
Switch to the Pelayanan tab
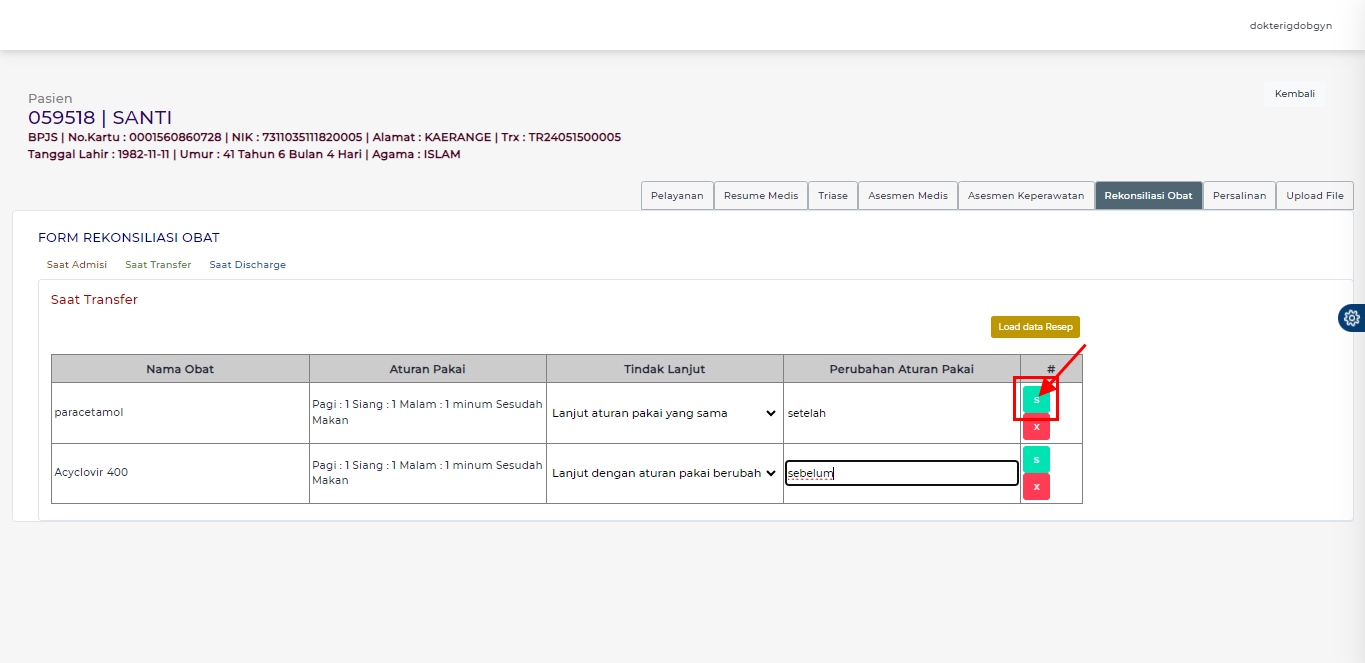coord(677,196)
